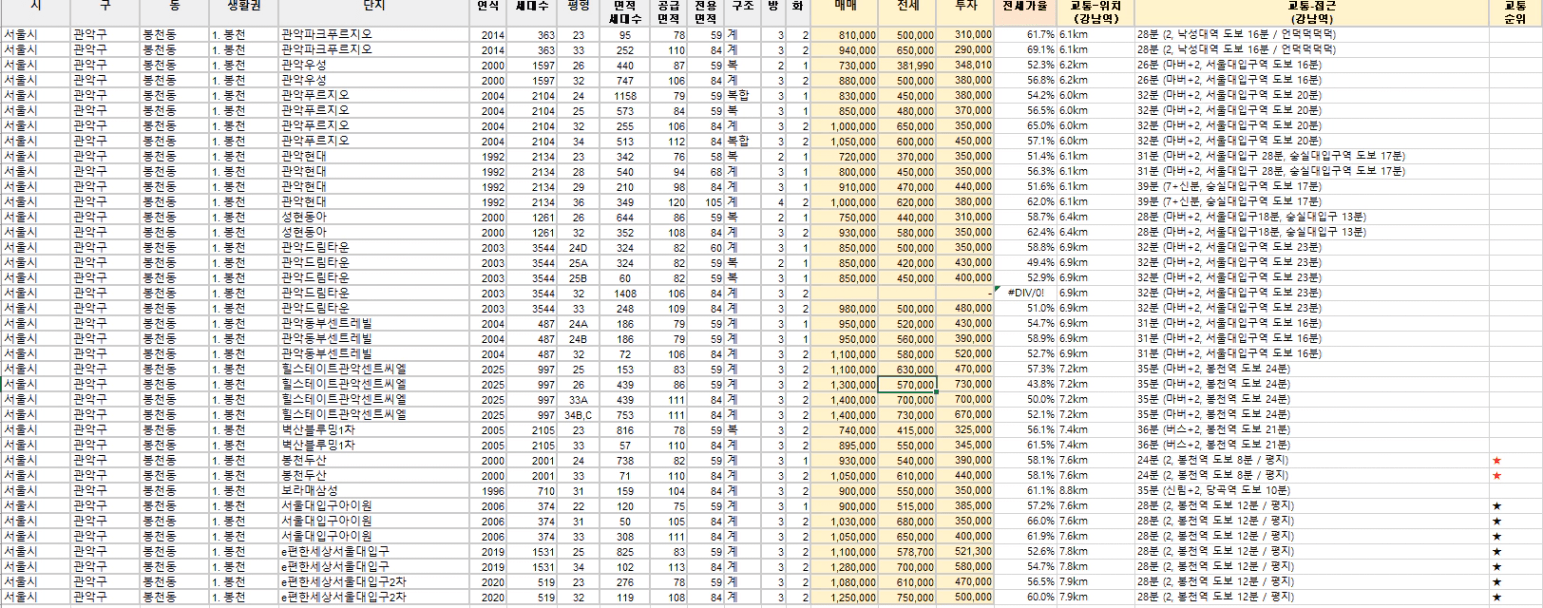This screenshot has height=608, width=1543.
Task: Select the 720,000 매매 price cell
Action: pos(845,156)
